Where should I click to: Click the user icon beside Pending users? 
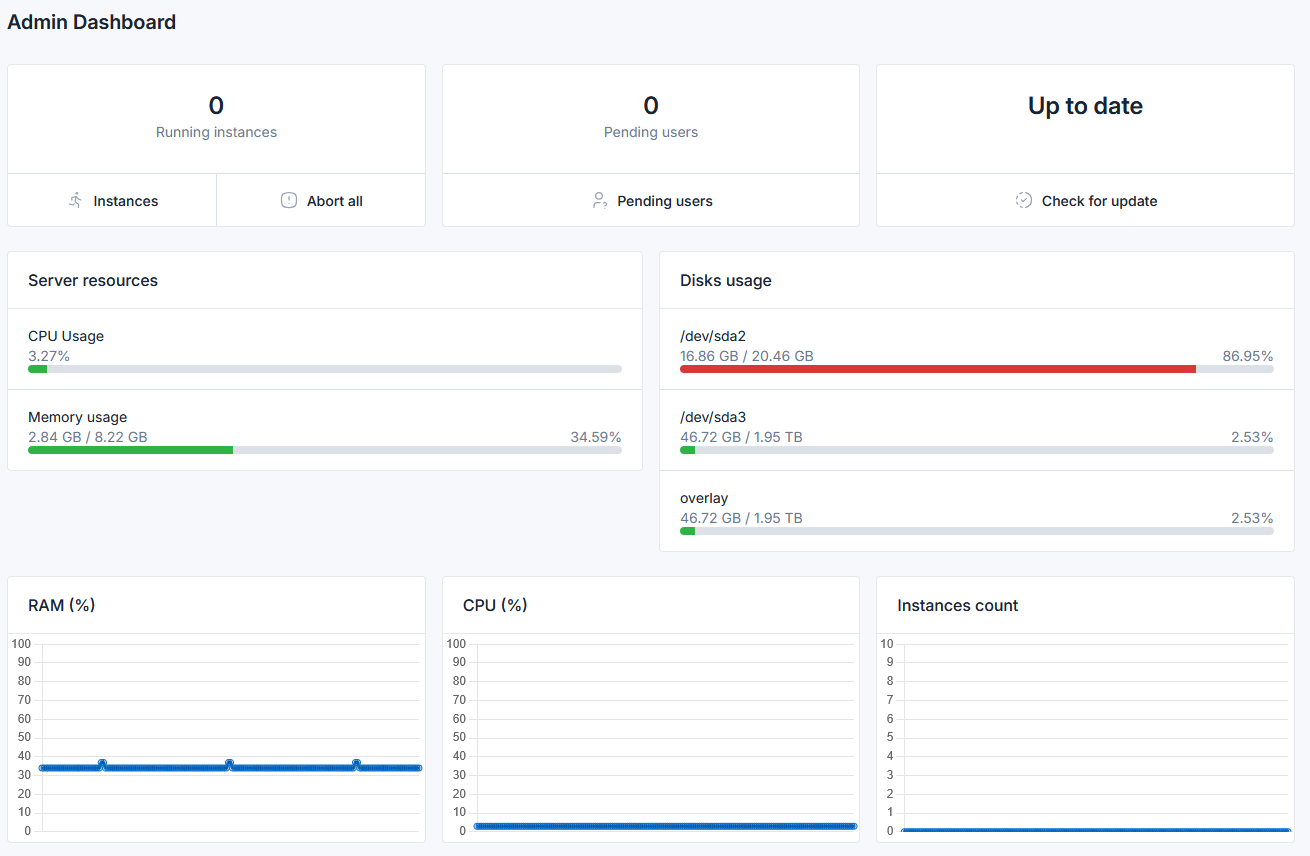[x=599, y=201]
